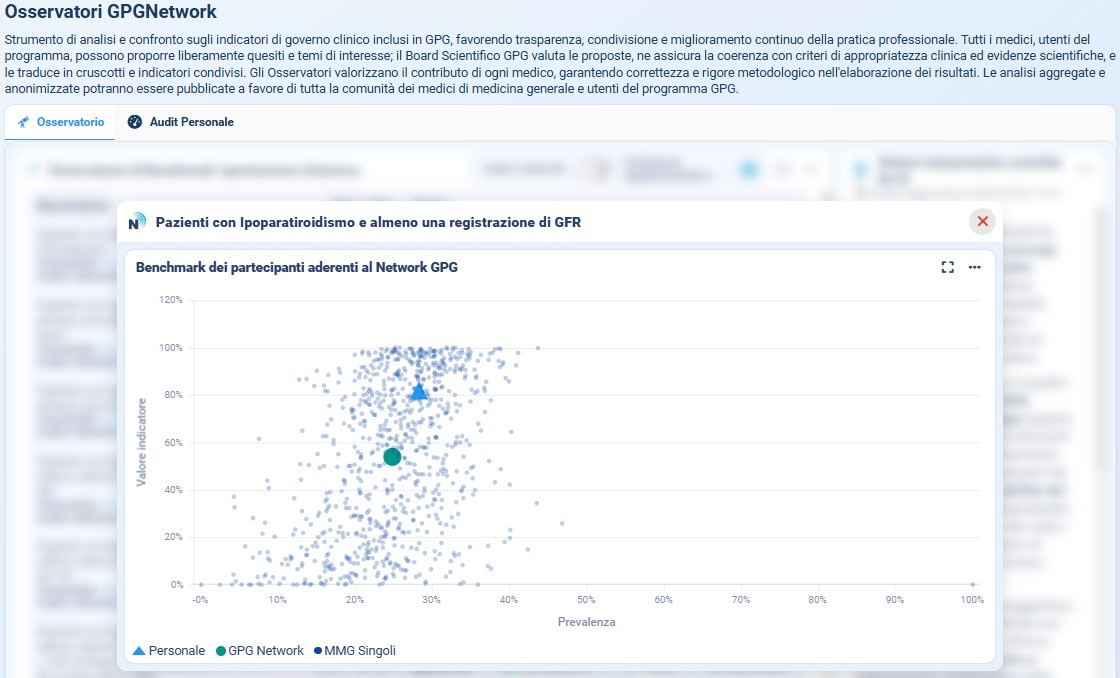The height and width of the screenshot is (678, 1120).
Task: Switch to the Audit Personale tab
Action: click(181, 122)
